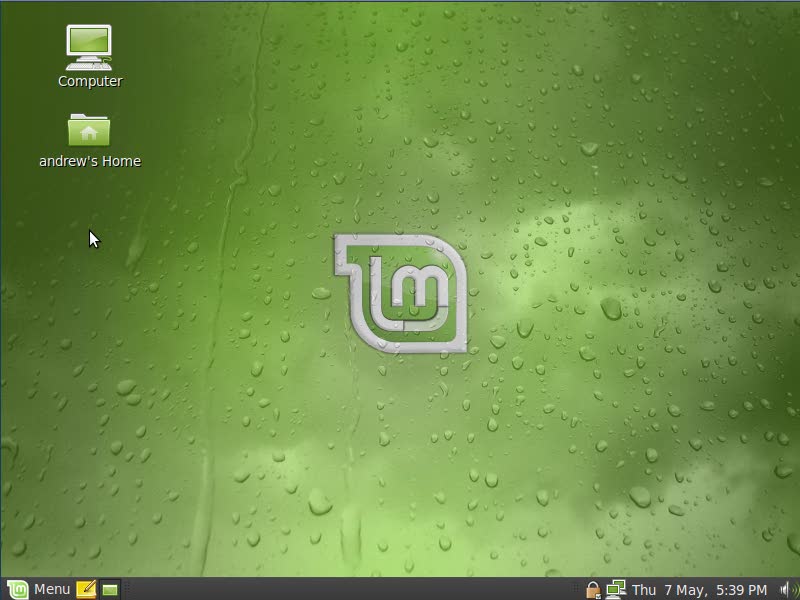The image size is (800, 600).
Task: Click the Mint logo in the wallpaper
Action: pyautogui.click(x=400, y=293)
